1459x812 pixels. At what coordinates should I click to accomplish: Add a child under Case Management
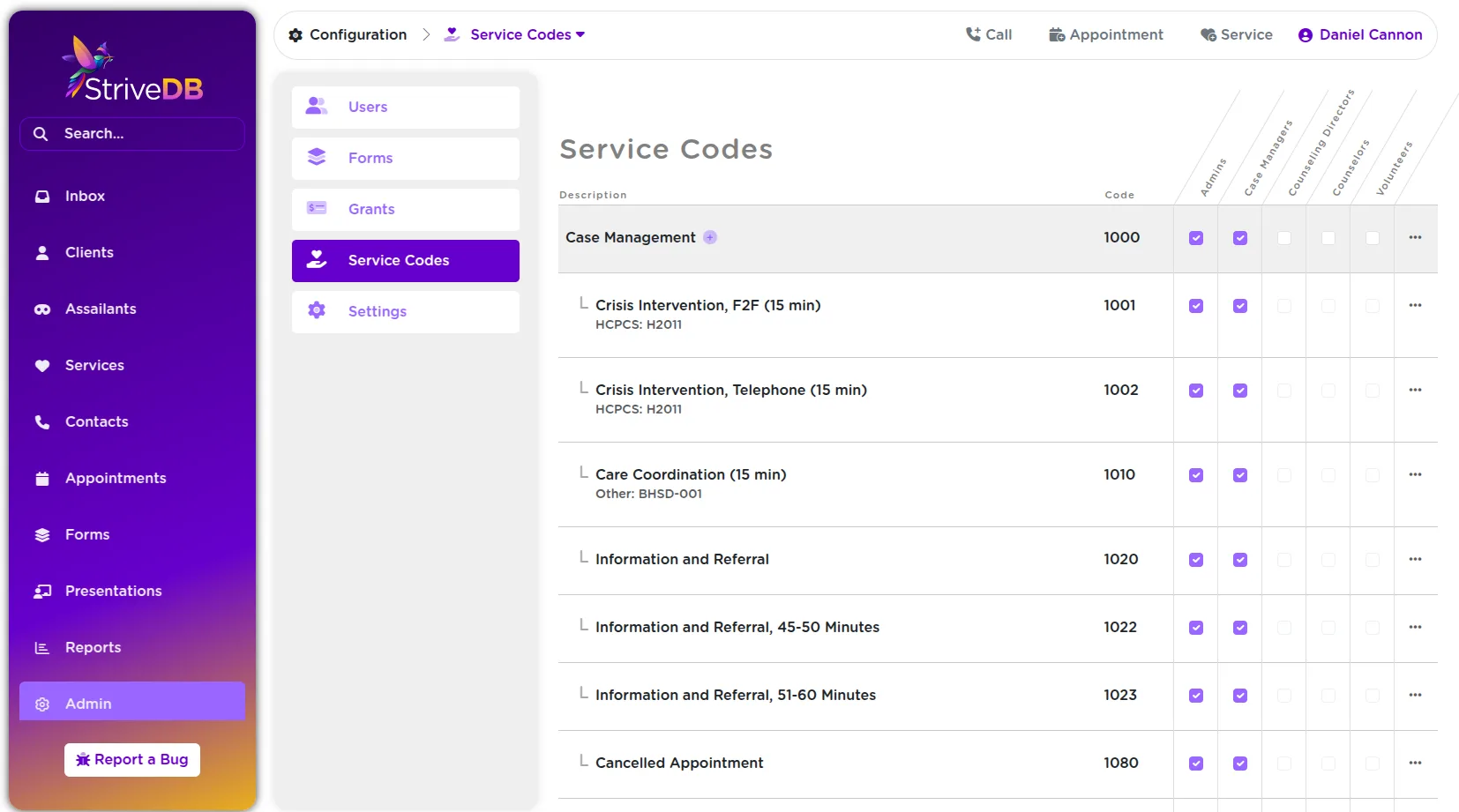[x=710, y=237]
